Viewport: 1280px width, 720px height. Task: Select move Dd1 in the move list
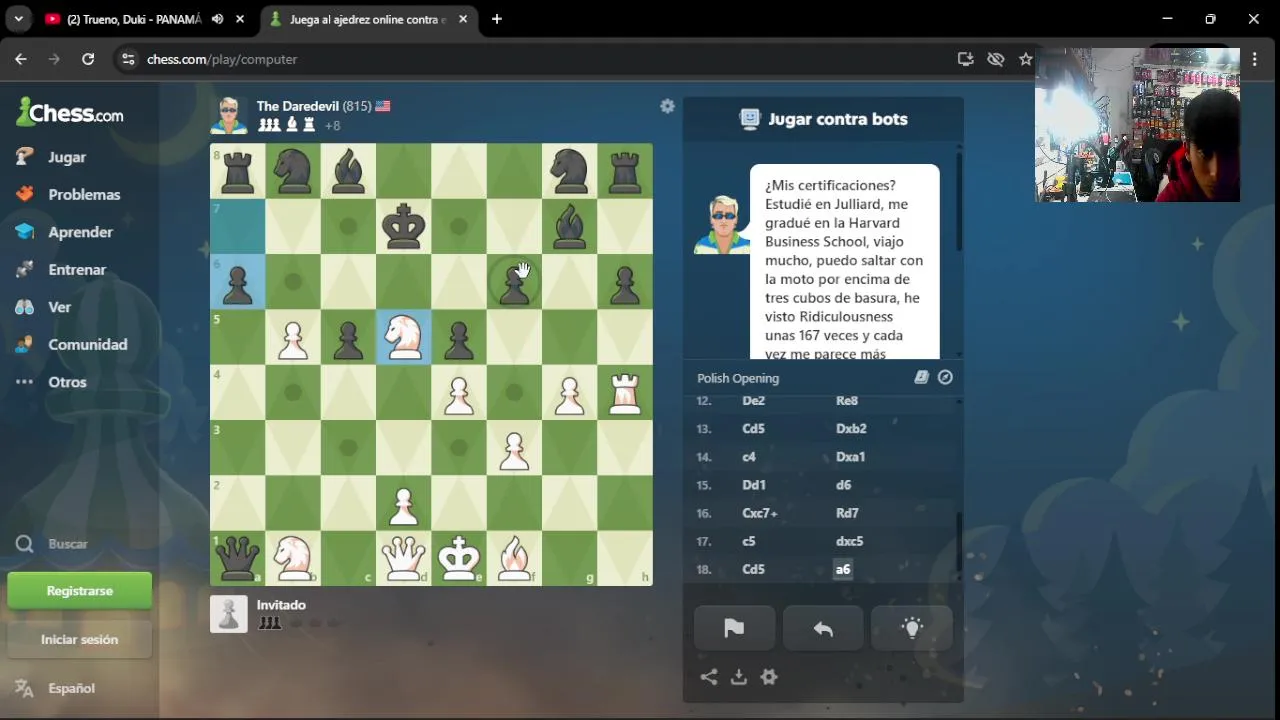(754, 485)
